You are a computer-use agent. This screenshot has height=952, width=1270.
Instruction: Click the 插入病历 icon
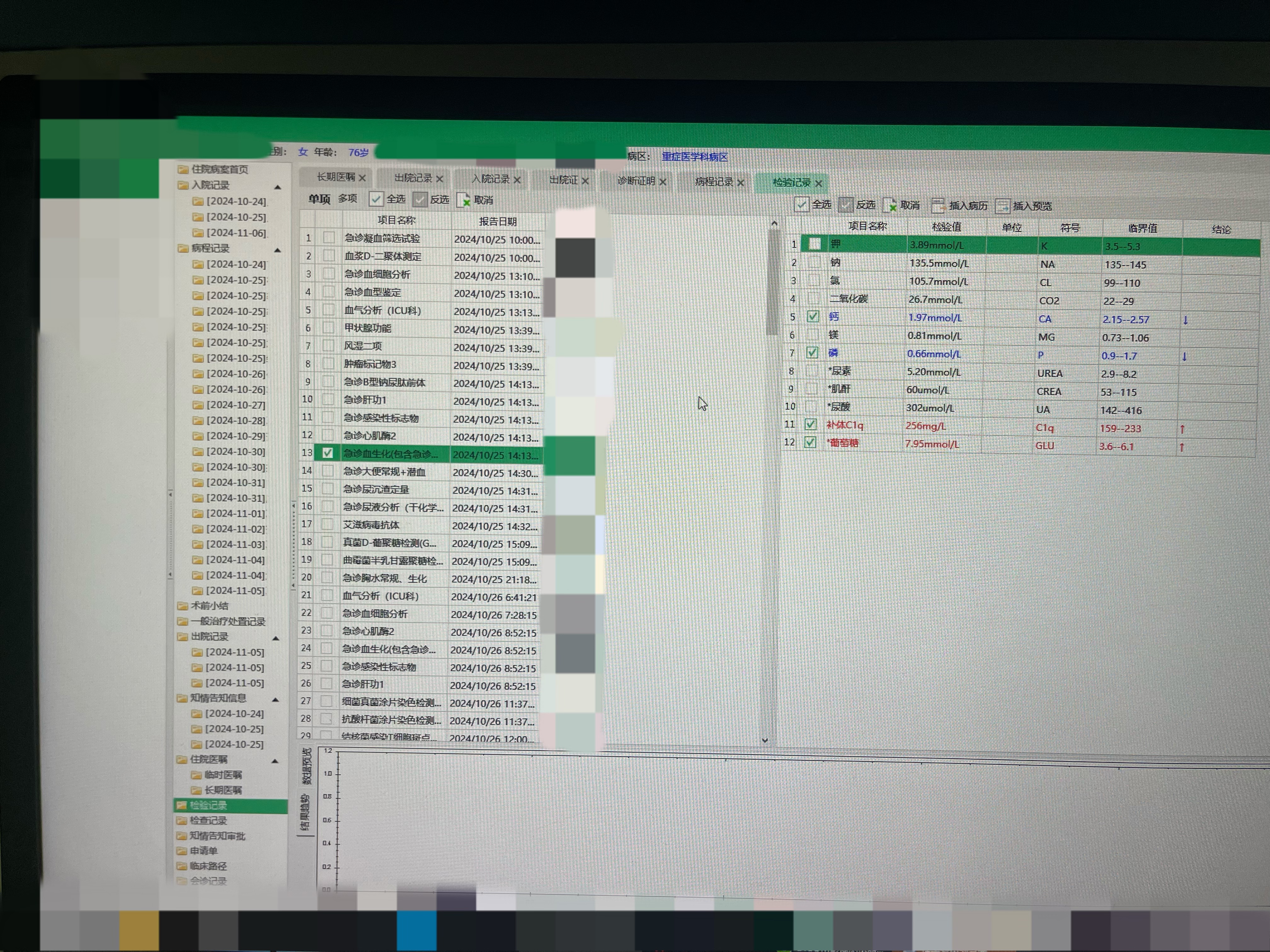click(938, 206)
